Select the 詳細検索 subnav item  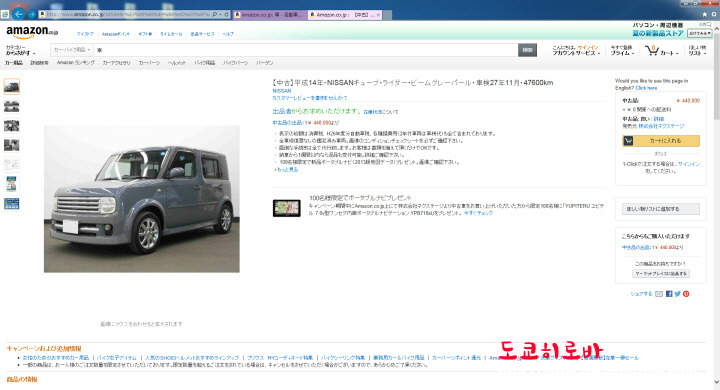click(x=39, y=63)
